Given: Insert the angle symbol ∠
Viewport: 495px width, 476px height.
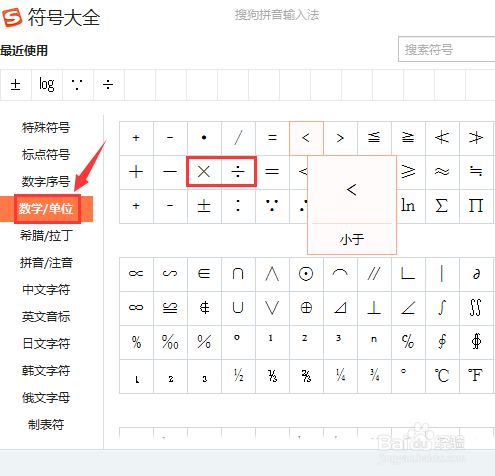Looking at the screenshot, I should pos(408,308).
